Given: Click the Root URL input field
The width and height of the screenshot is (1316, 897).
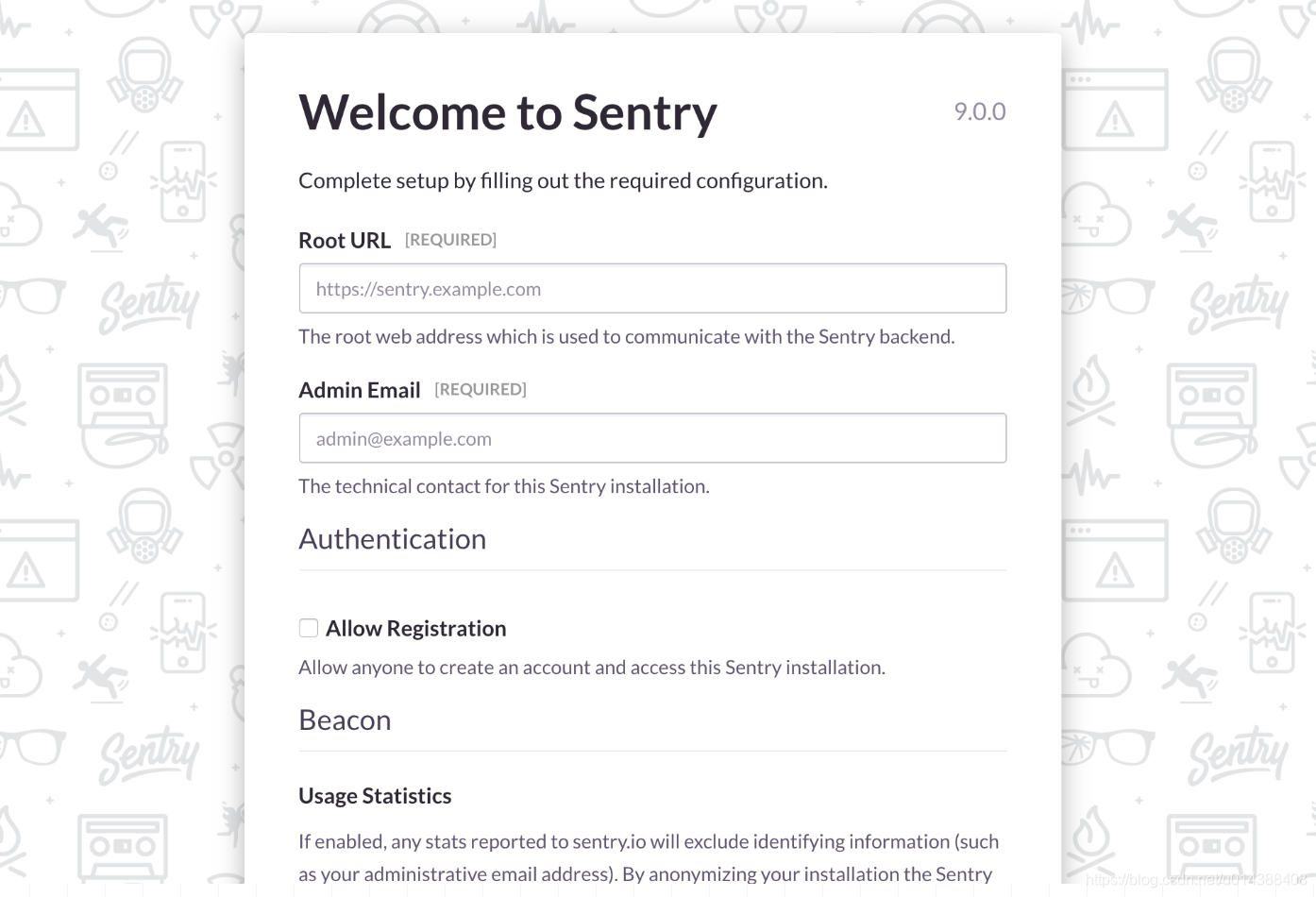Looking at the screenshot, I should (652, 288).
